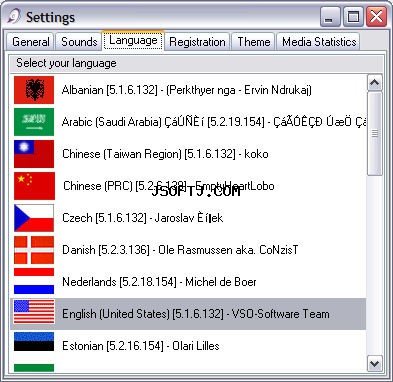
Task: Close the Settings window
Action: pos(376,17)
